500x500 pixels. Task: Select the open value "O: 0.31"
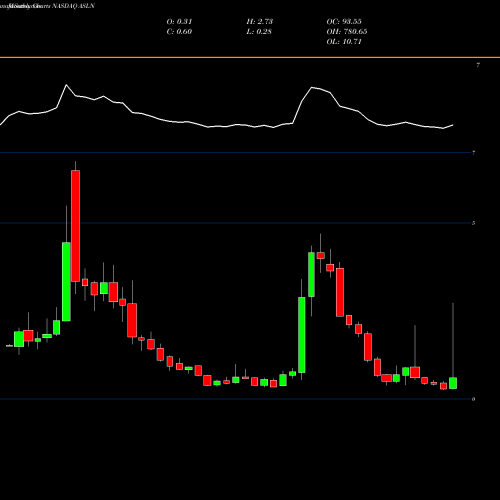tap(179, 22)
